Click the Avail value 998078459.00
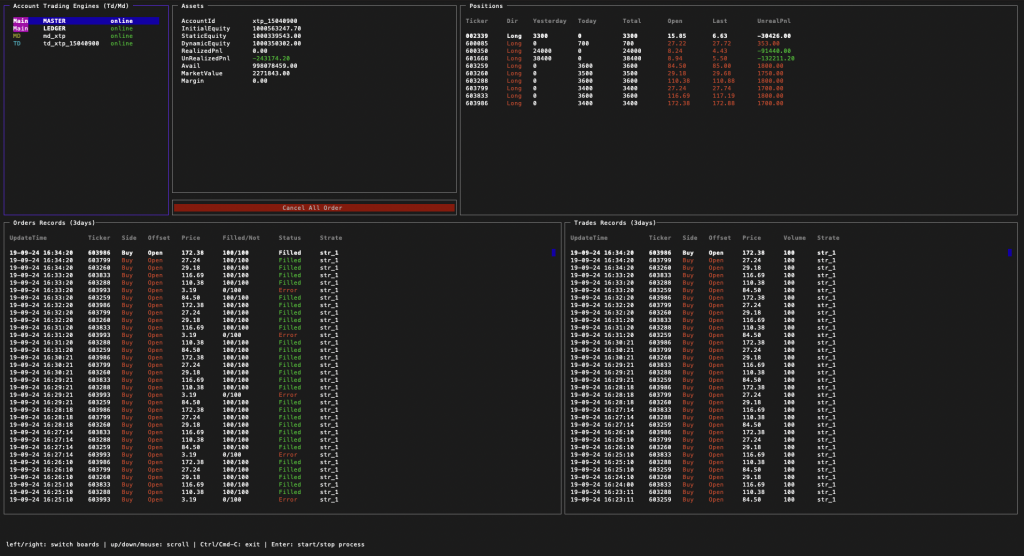1024x556 pixels. [x=275, y=66]
